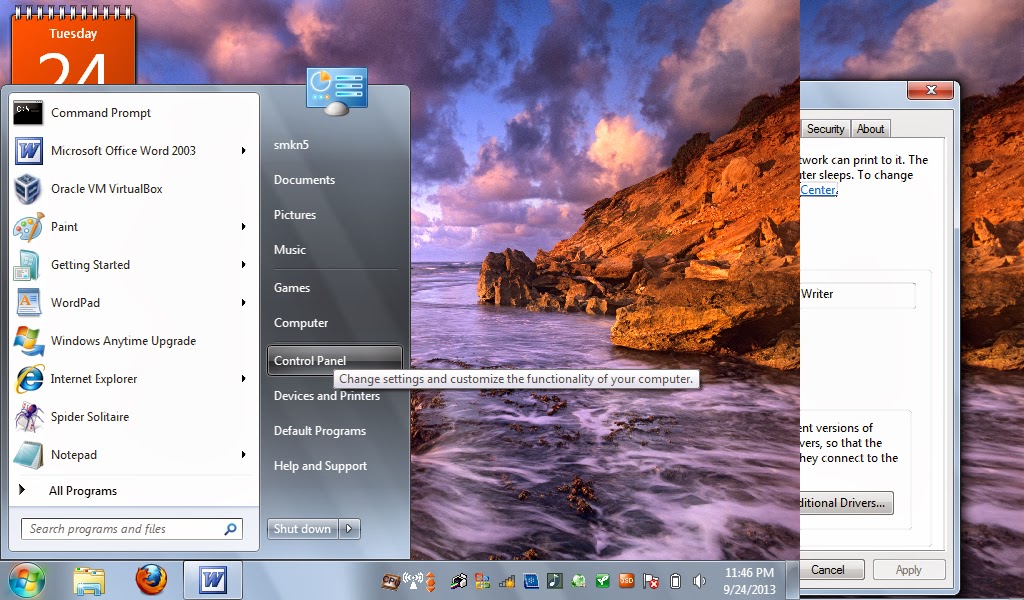Switch to Word taskbar button
Image resolution: width=1024 pixels, height=600 pixels.
[x=213, y=580]
